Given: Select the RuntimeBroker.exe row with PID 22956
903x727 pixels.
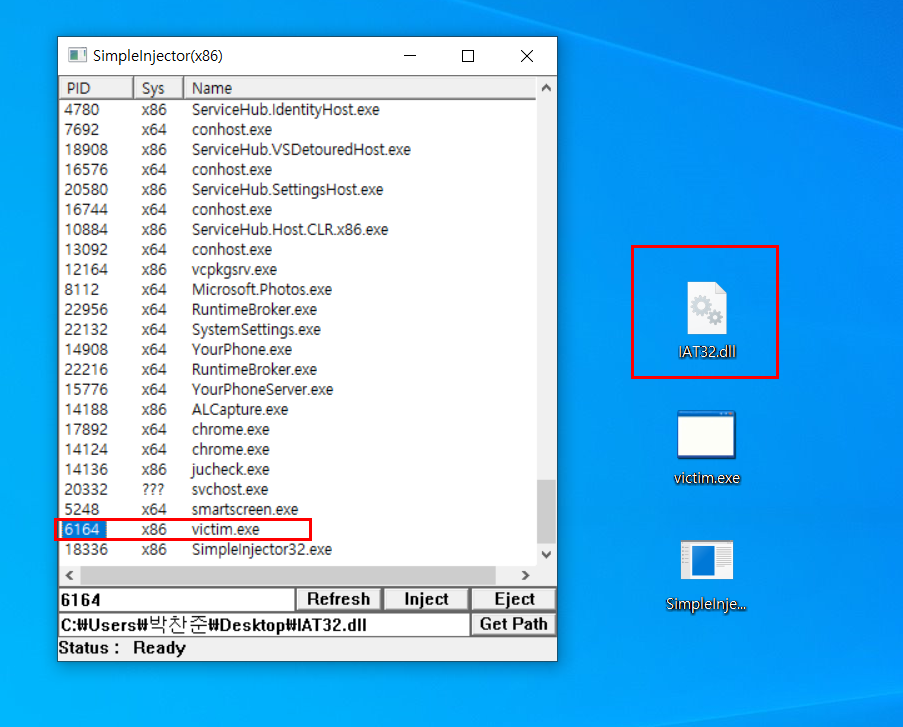Looking at the screenshot, I should pos(297,309).
